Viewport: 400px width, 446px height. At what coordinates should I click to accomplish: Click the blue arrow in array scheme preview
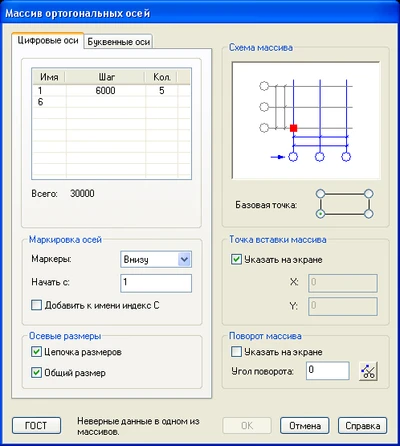point(277,157)
